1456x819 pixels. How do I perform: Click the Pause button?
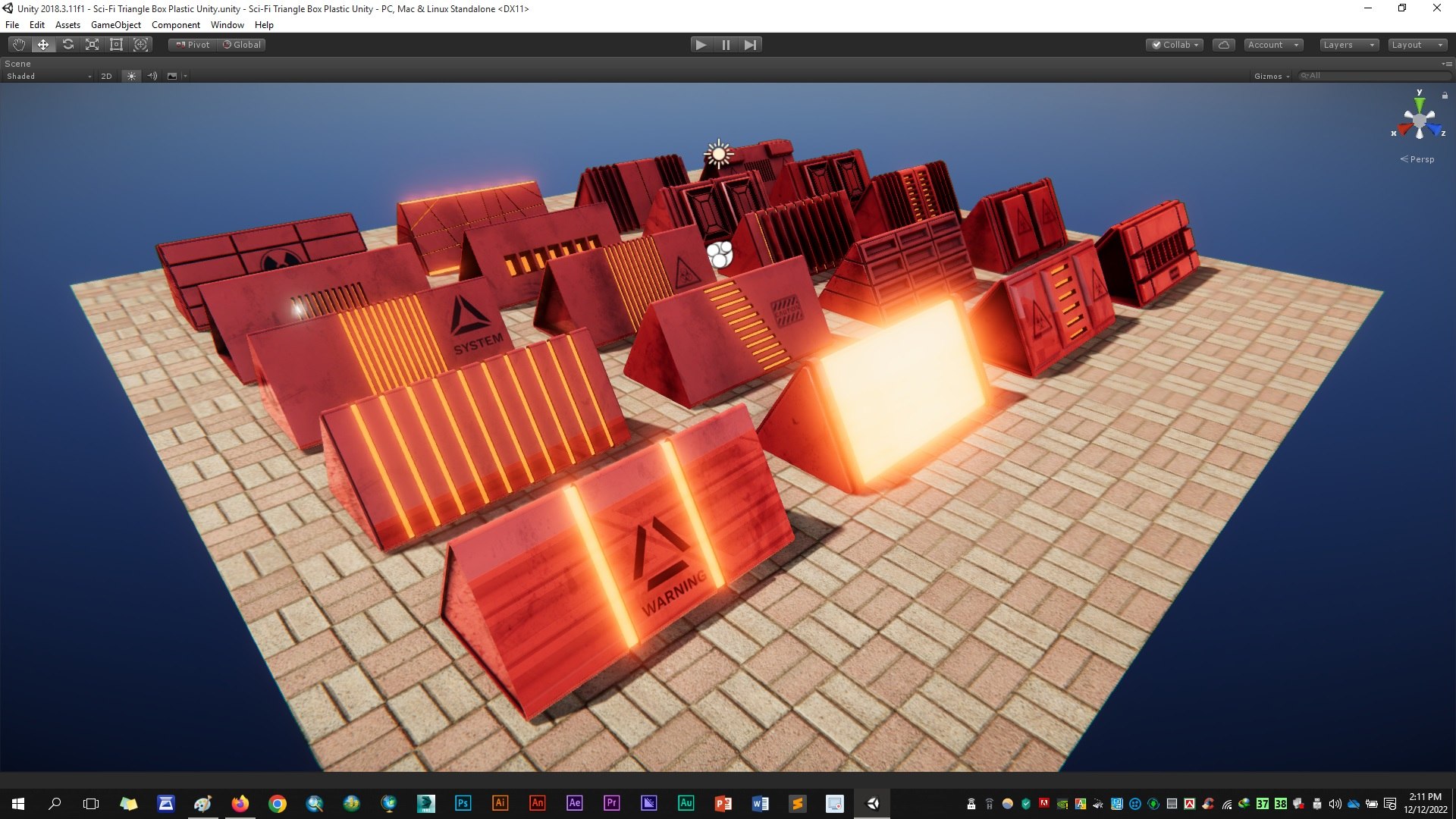tap(726, 45)
